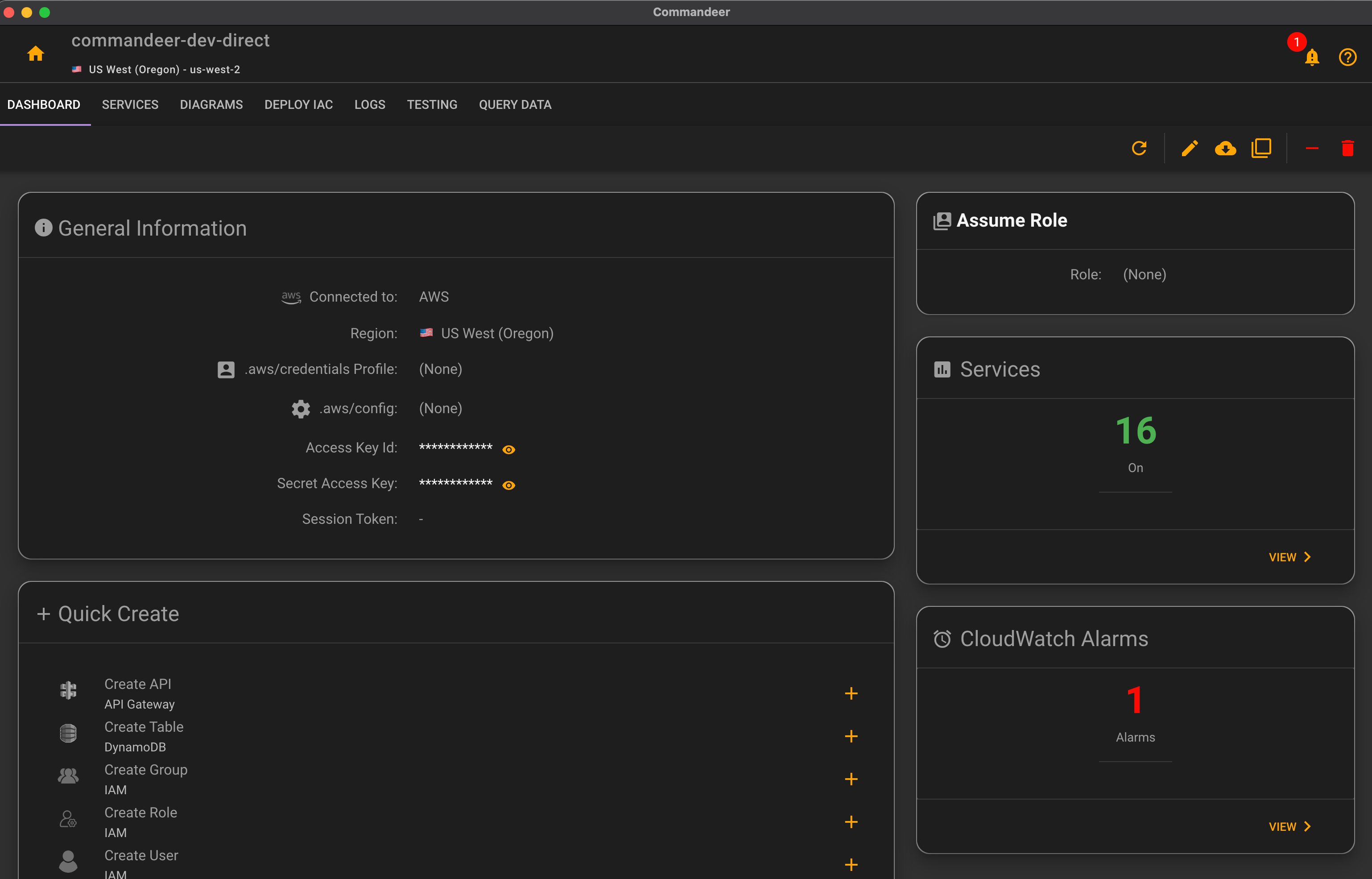Image resolution: width=1372 pixels, height=879 pixels.
Task: Open the help question mark icon
Action: (x=1347, y=57)
